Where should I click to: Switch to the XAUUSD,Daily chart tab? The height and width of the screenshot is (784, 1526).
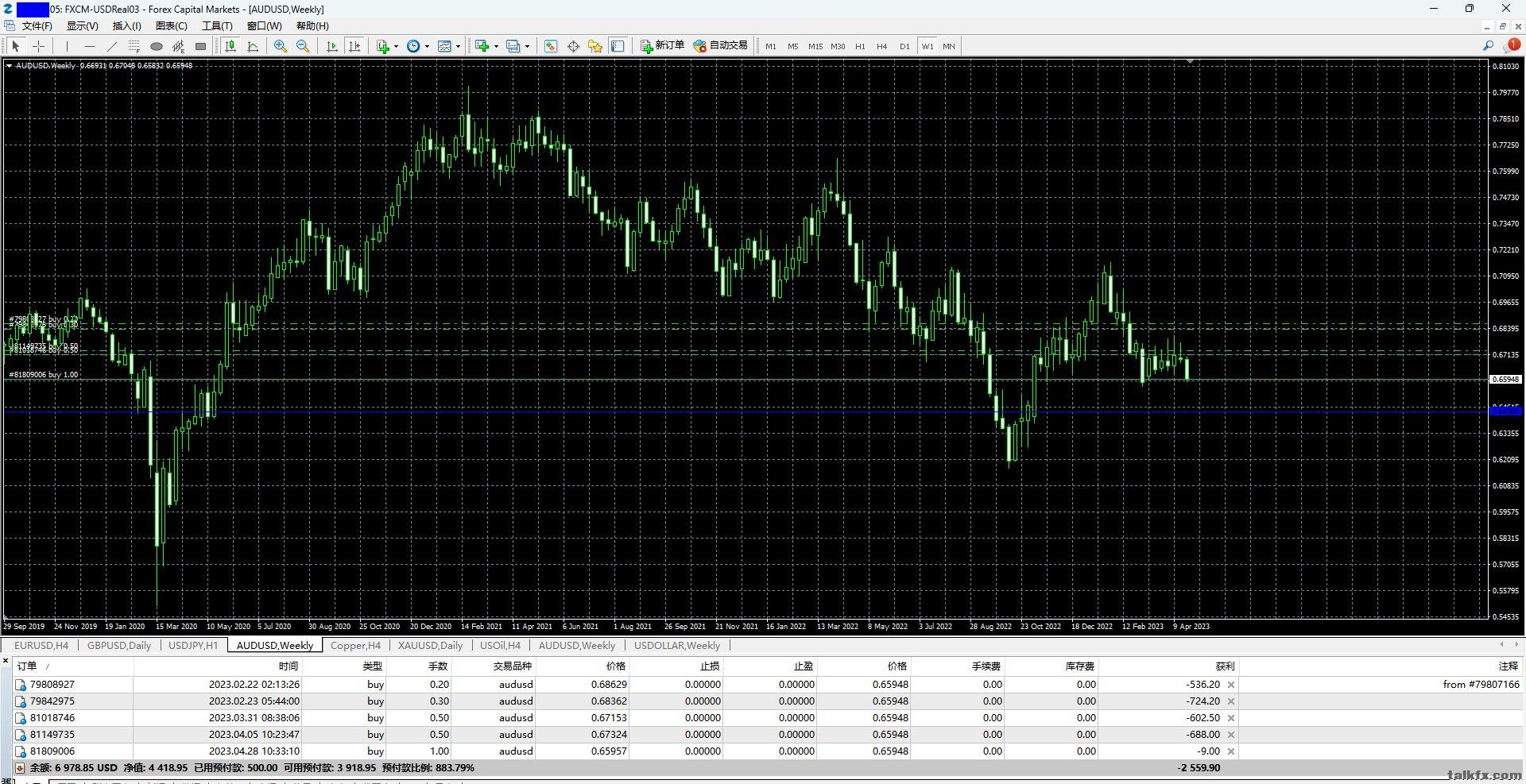[x=430, y=645]
